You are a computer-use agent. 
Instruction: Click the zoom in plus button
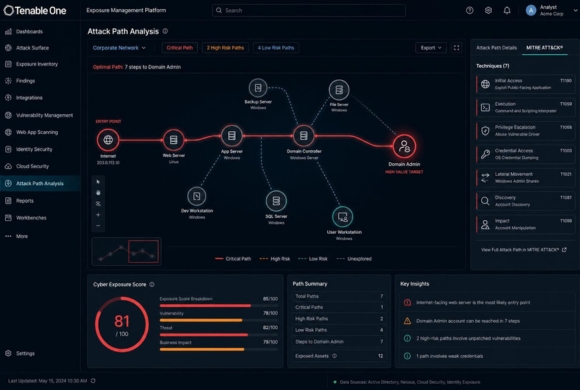click(98, 215)
